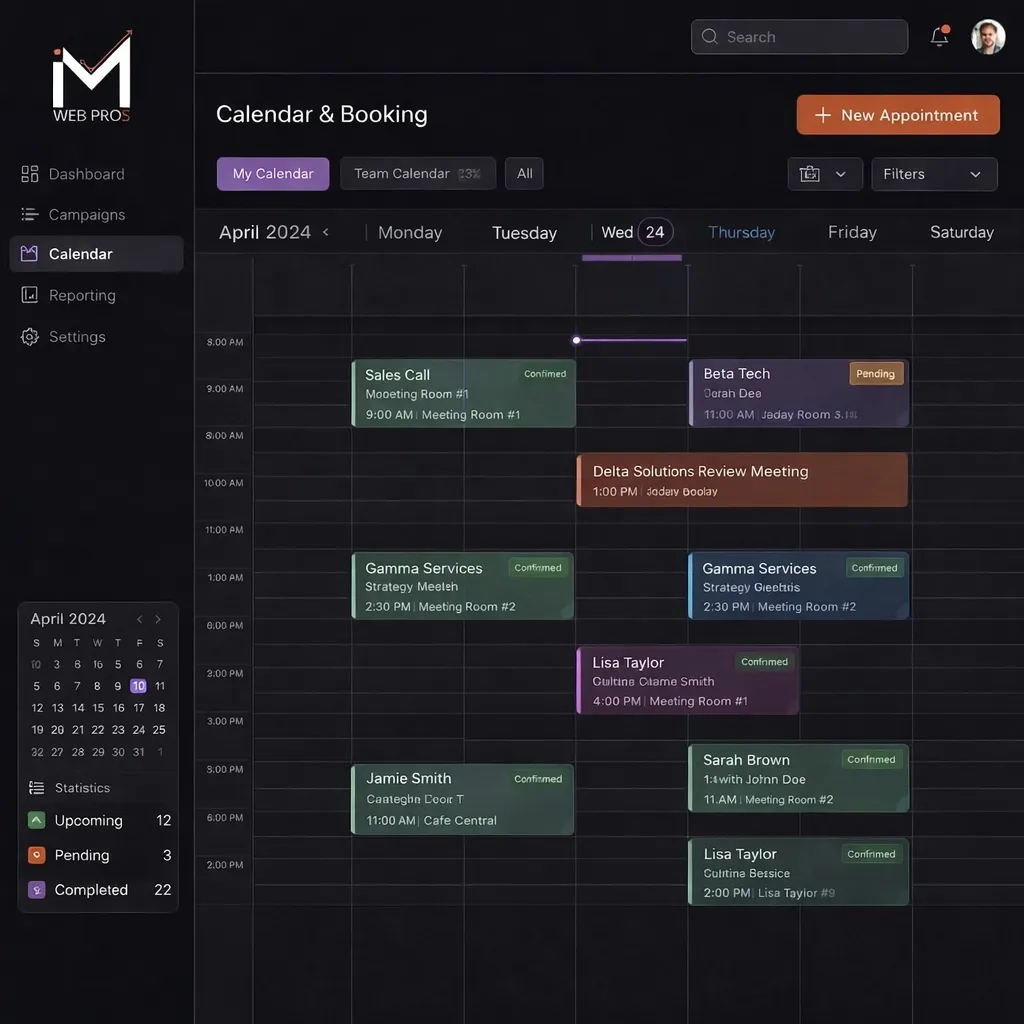Go to next month in the mini calendar
The width and height of the screenshot is (1024, 1024).
point(157,618)
